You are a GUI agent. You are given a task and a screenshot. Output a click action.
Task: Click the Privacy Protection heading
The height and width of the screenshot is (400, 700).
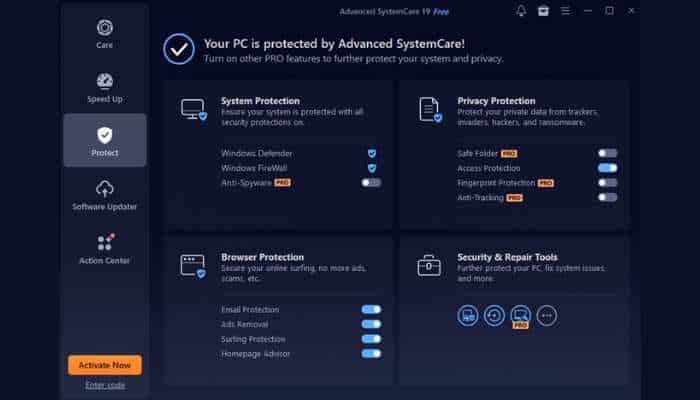coord(496,101)
